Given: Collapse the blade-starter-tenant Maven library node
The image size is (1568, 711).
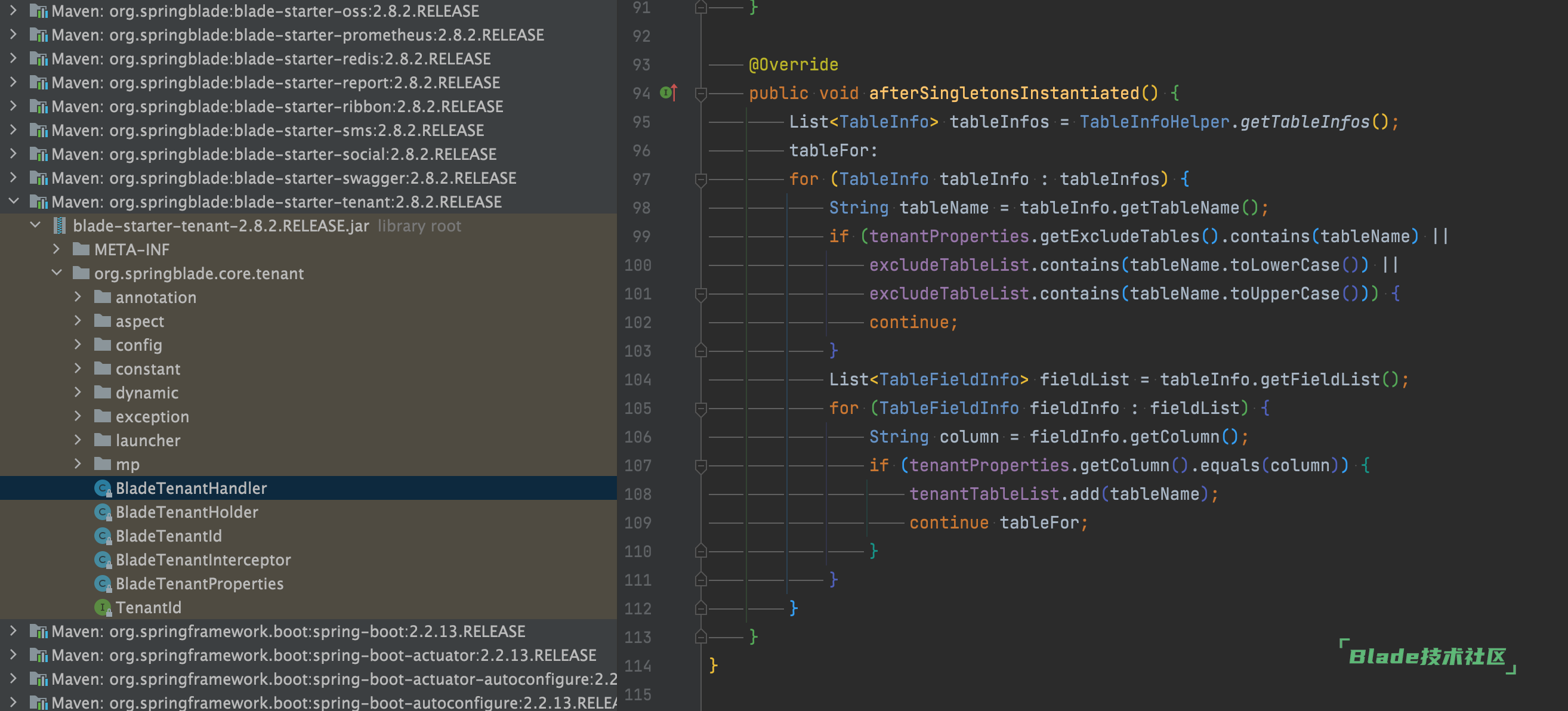Looking at the screenshot, I should click(x=13, y=201).
